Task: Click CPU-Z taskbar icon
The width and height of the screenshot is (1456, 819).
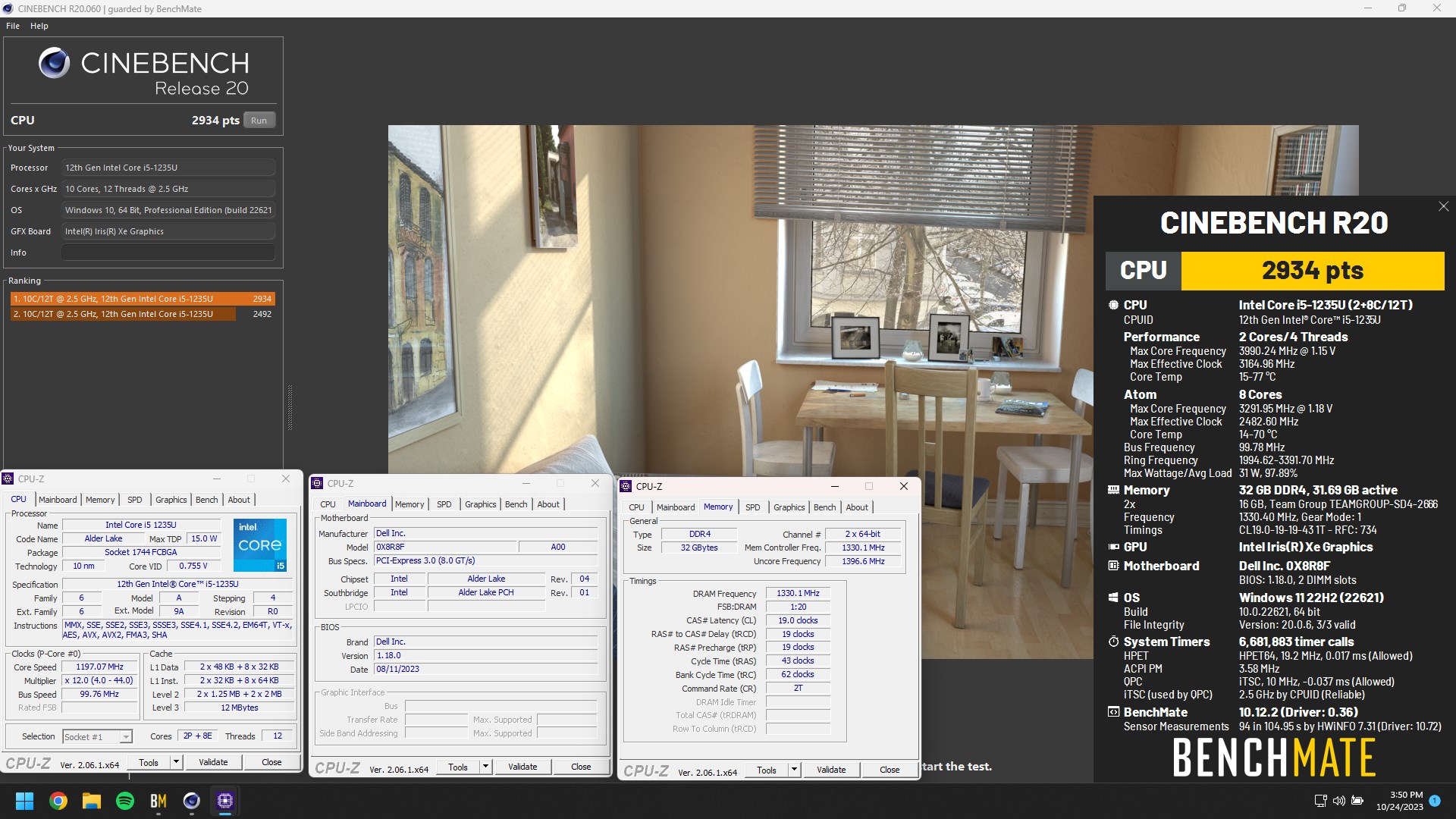Action: tap(225, 801)
